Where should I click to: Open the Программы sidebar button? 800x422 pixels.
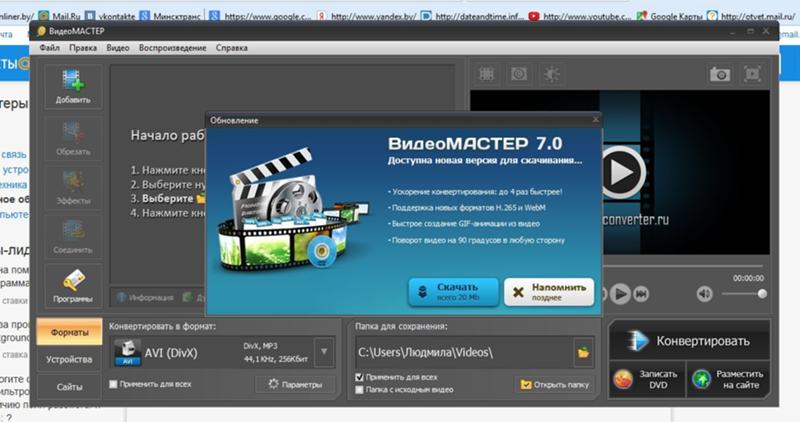(x=73, y=286)
